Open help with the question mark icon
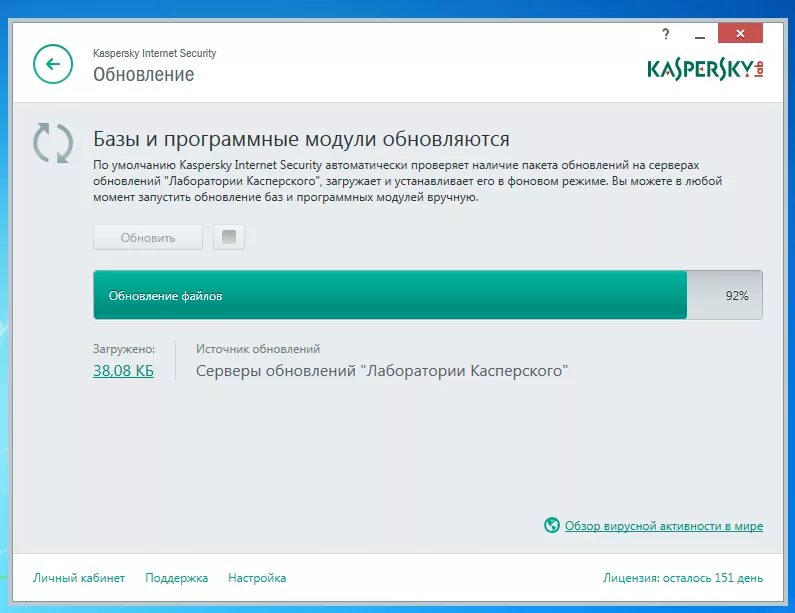Screen dimensions: 795x613 coord(666,34)
